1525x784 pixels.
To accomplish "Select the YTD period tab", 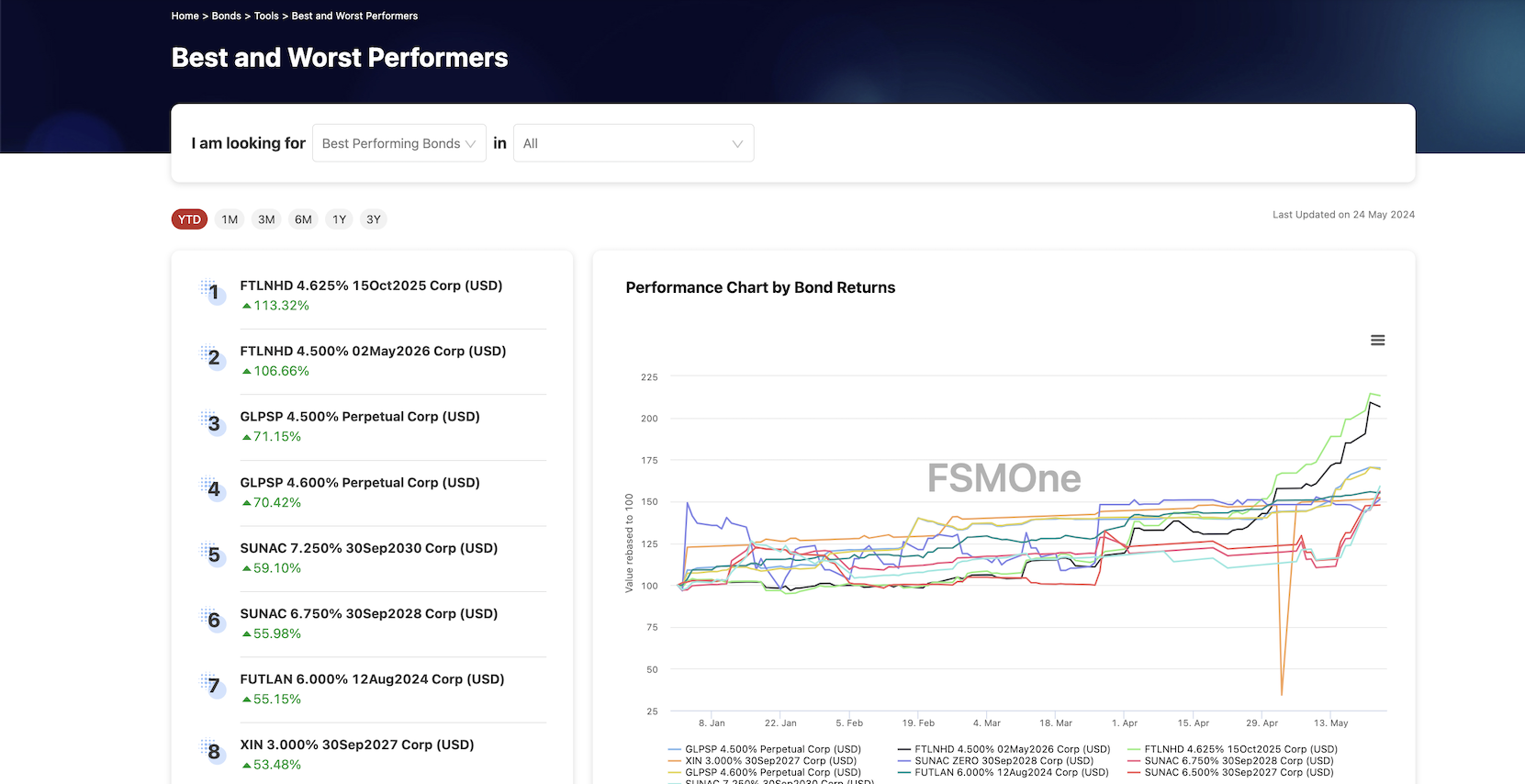I will (189, 219).
